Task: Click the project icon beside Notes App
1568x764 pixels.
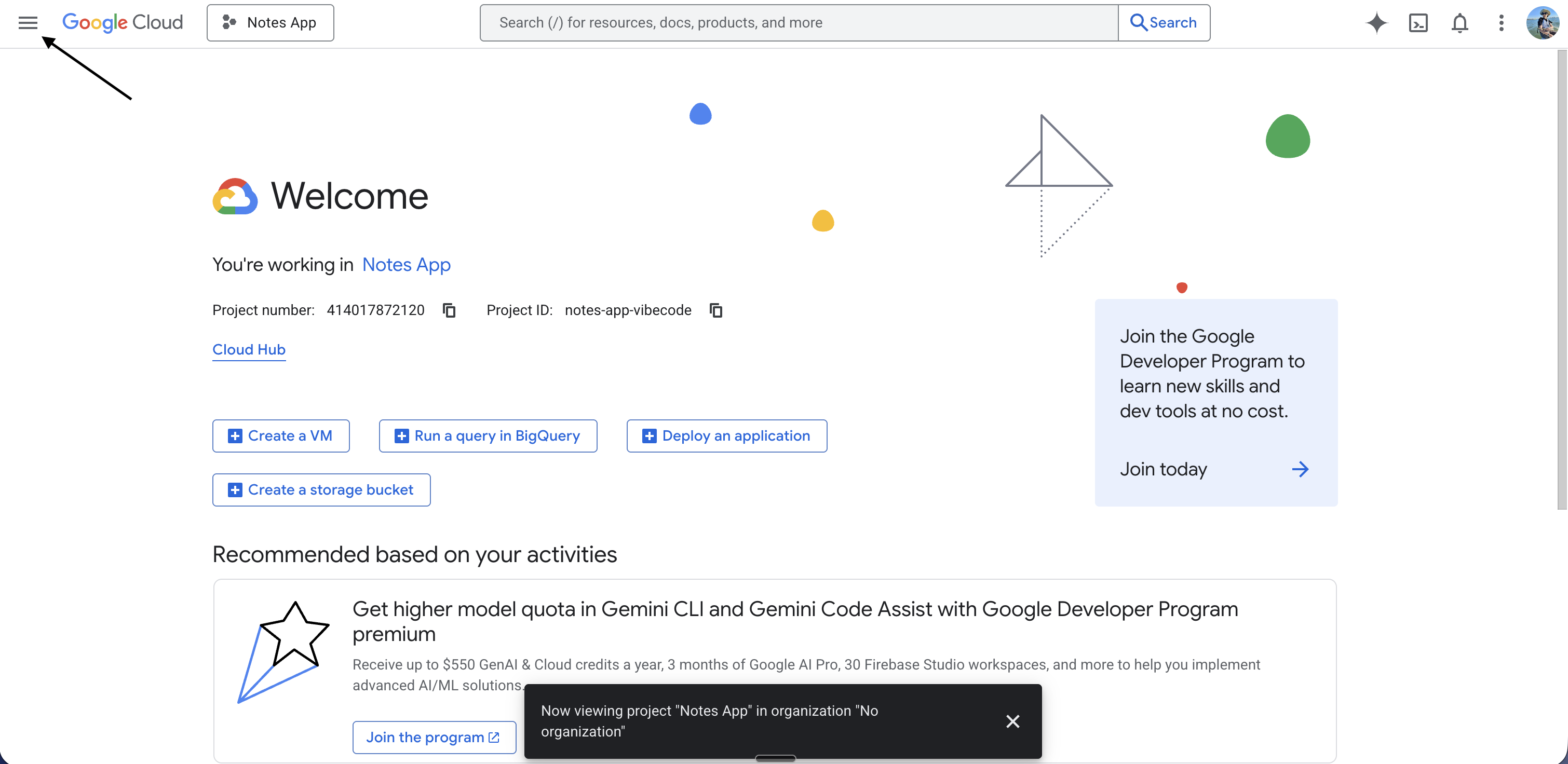Action: pos(229,22)
